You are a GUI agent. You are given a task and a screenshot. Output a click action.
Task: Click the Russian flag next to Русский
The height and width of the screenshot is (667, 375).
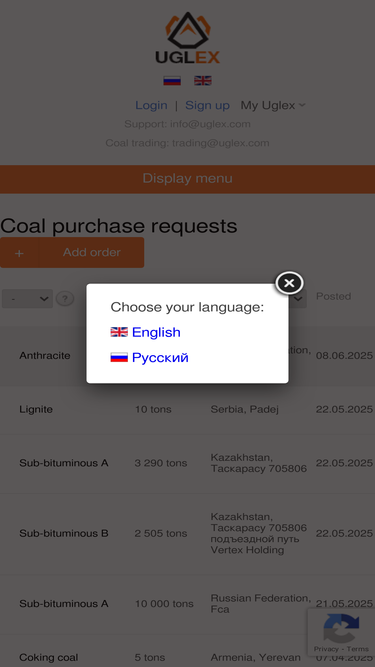click(x=119, y=357)
